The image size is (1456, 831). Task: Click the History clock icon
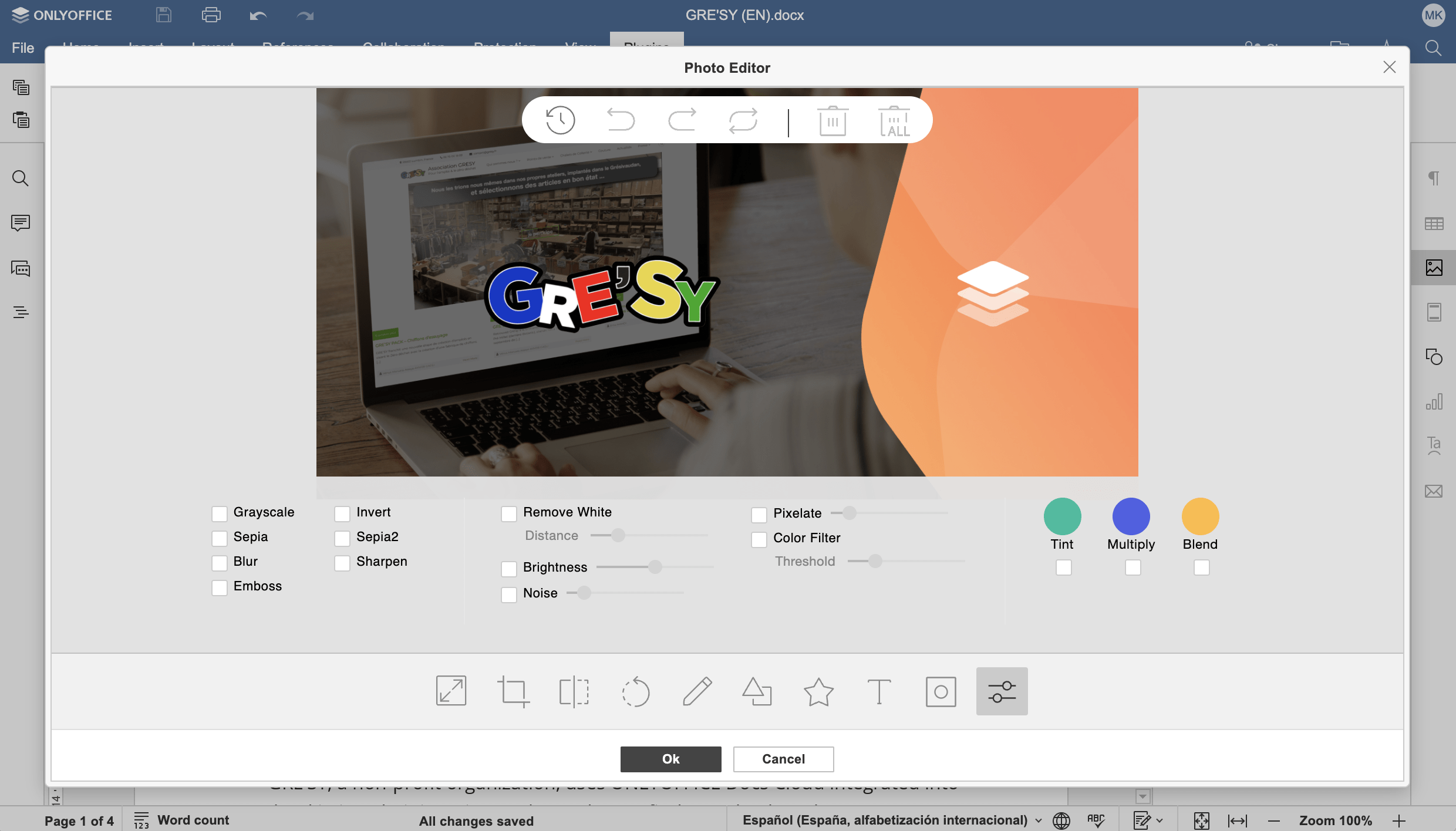tap(560, 120)
